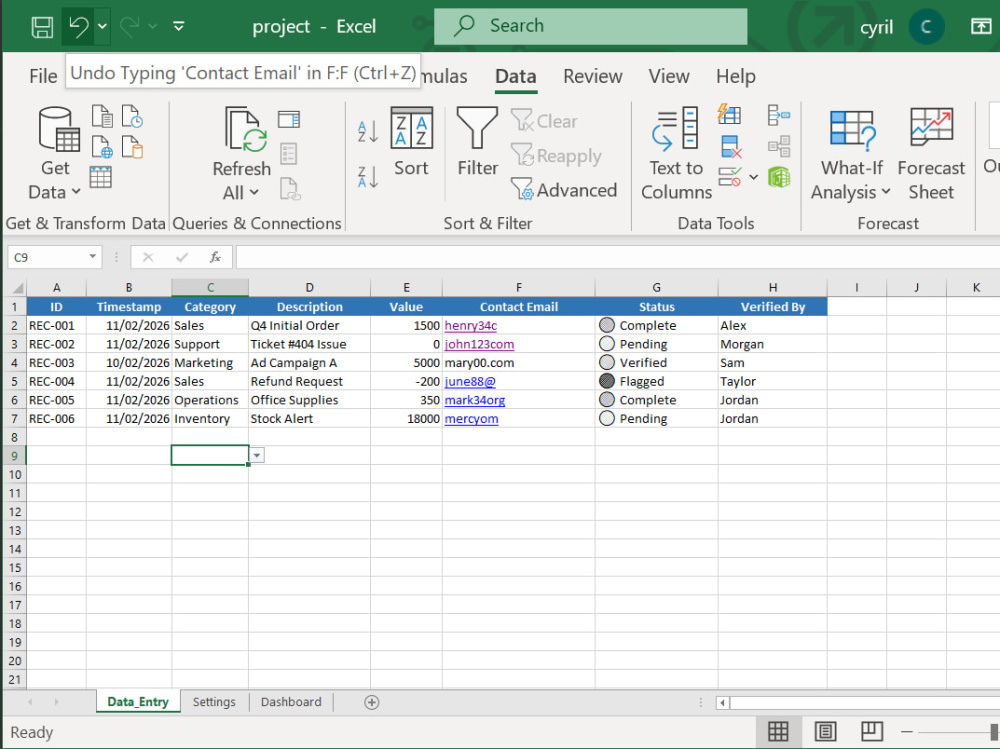
Task: Expand the Name Box dropdown
Action: [x=92, y=256]
